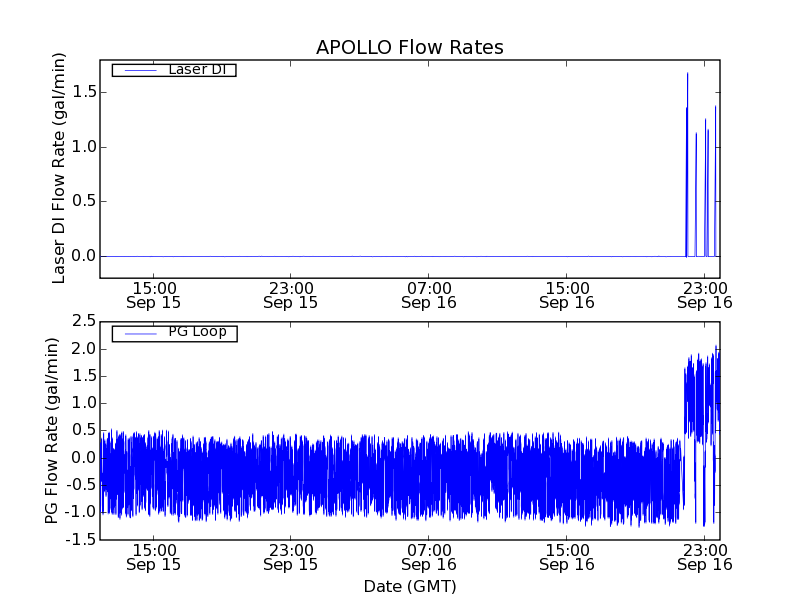Click the tallest Laser DI flow spike peak

coord(687,74)
